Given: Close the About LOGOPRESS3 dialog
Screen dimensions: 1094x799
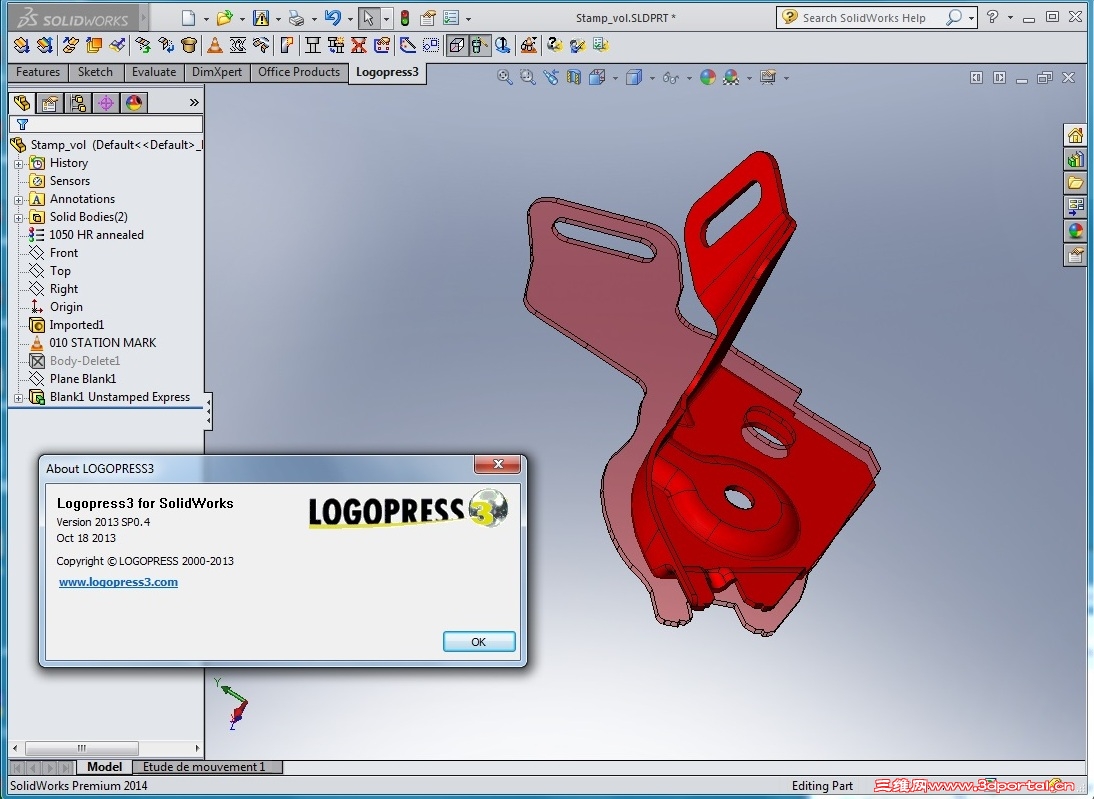Looking at the screenshot, I should click(x=497, y=464).
